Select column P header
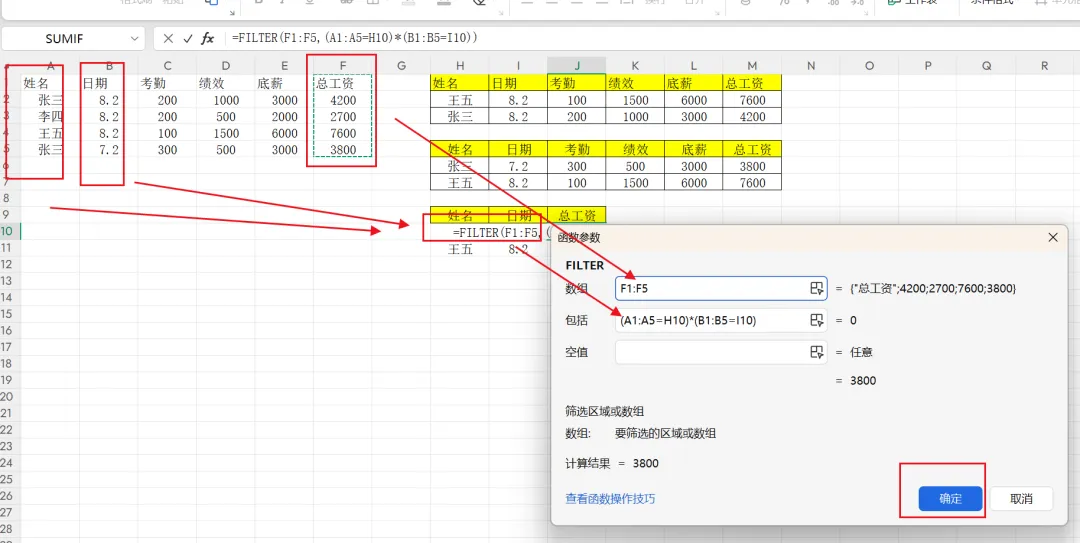This screenshot has width=1080, height=543. [x=928, y=66]
